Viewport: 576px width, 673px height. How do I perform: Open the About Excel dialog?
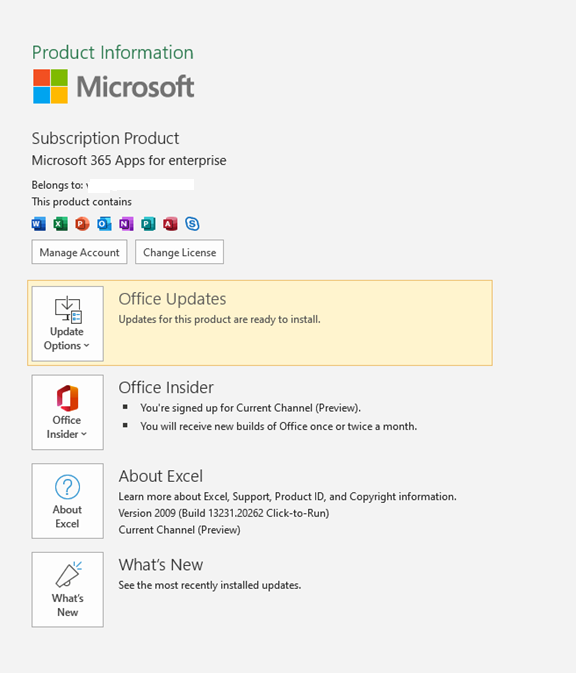(x=67, y=500)
